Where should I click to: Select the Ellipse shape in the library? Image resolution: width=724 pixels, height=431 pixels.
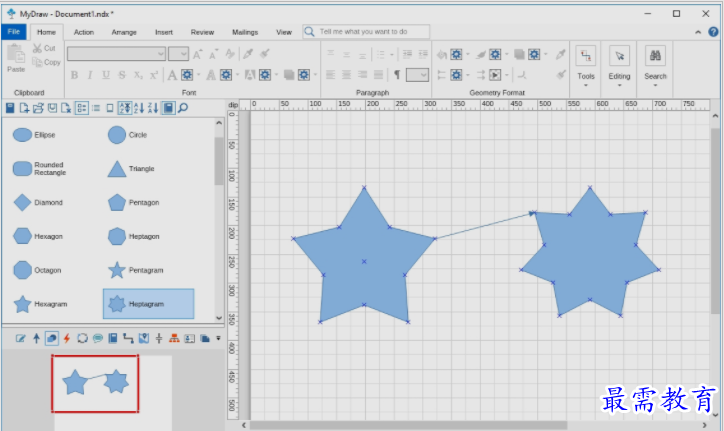(34, 135)
